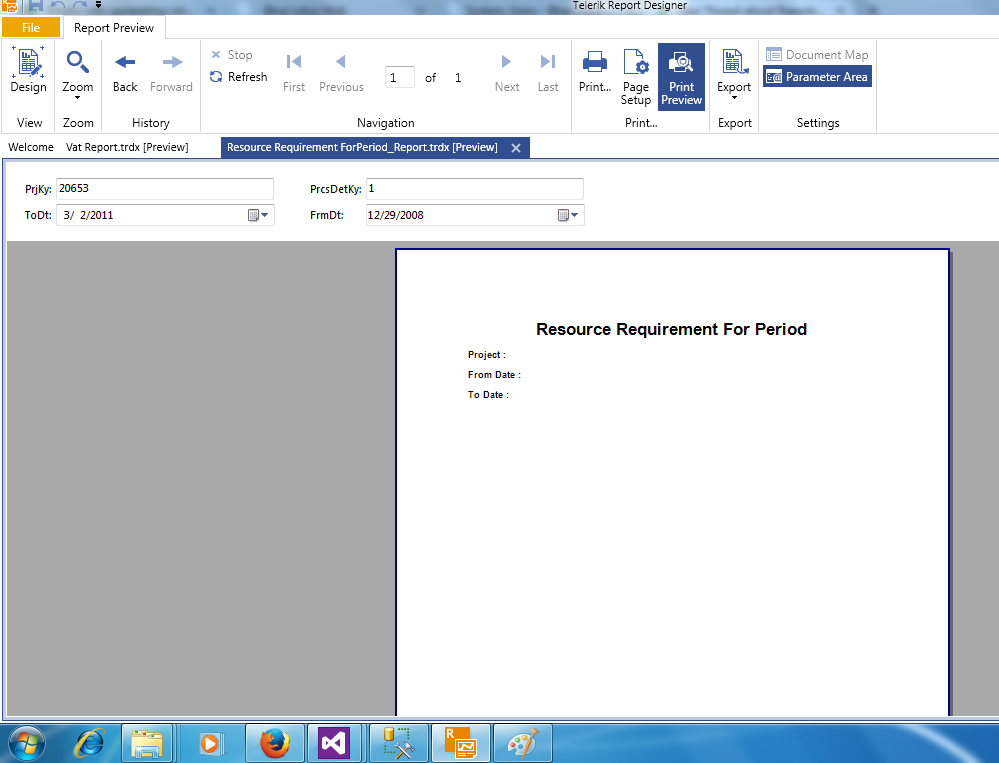The width and height of the screenshot is (999, 763).
Task: Open the Windows Start menu
Action: click(26, 743)
